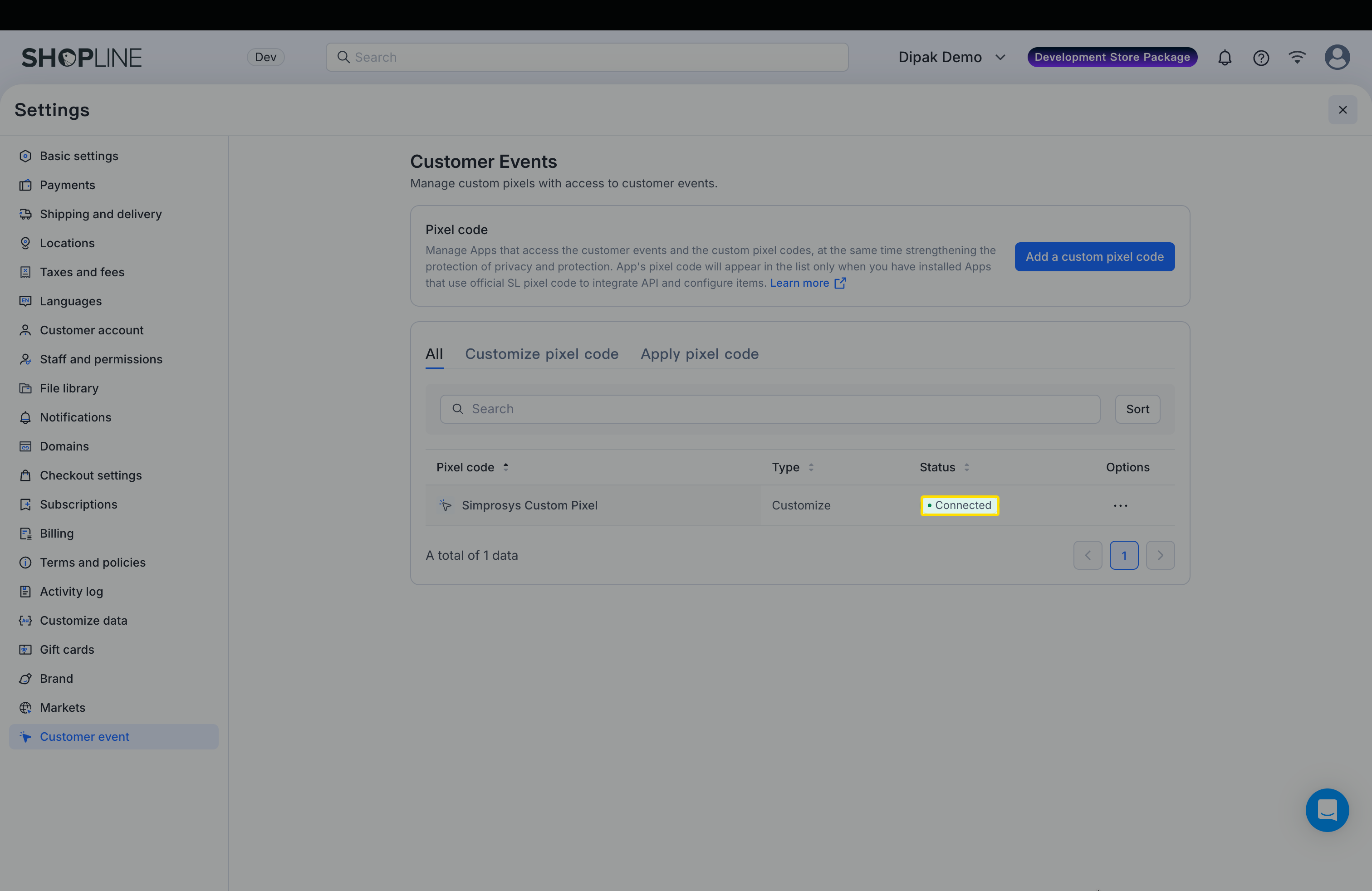Click the pixel code search field

pyautogui.click(x=769, y=409)
